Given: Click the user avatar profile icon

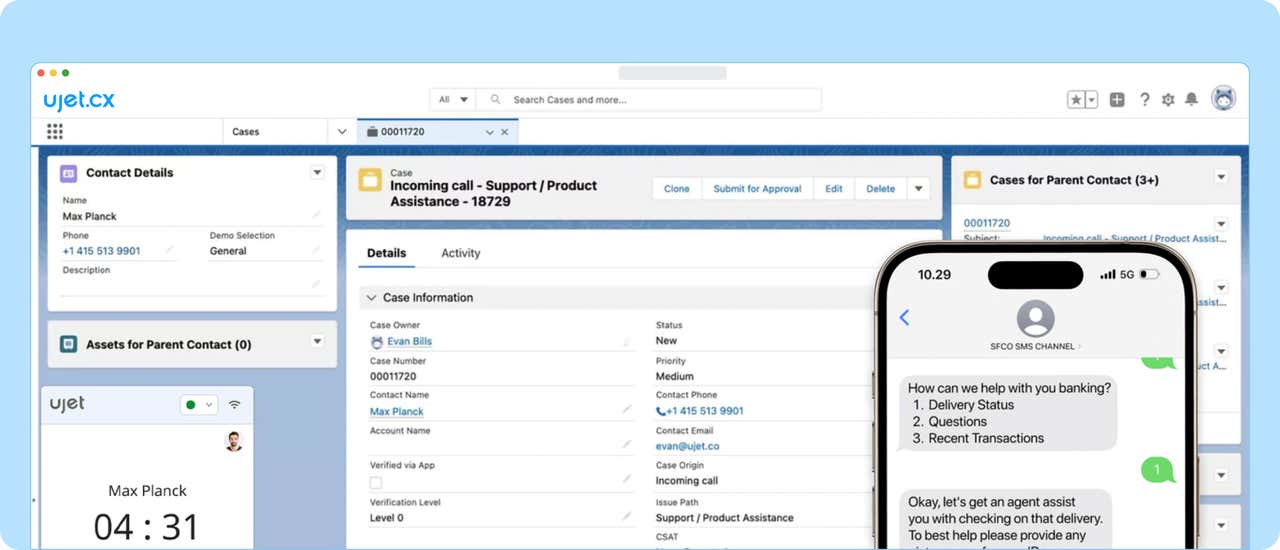Looking at the screenshot, I should [1223, 98].
